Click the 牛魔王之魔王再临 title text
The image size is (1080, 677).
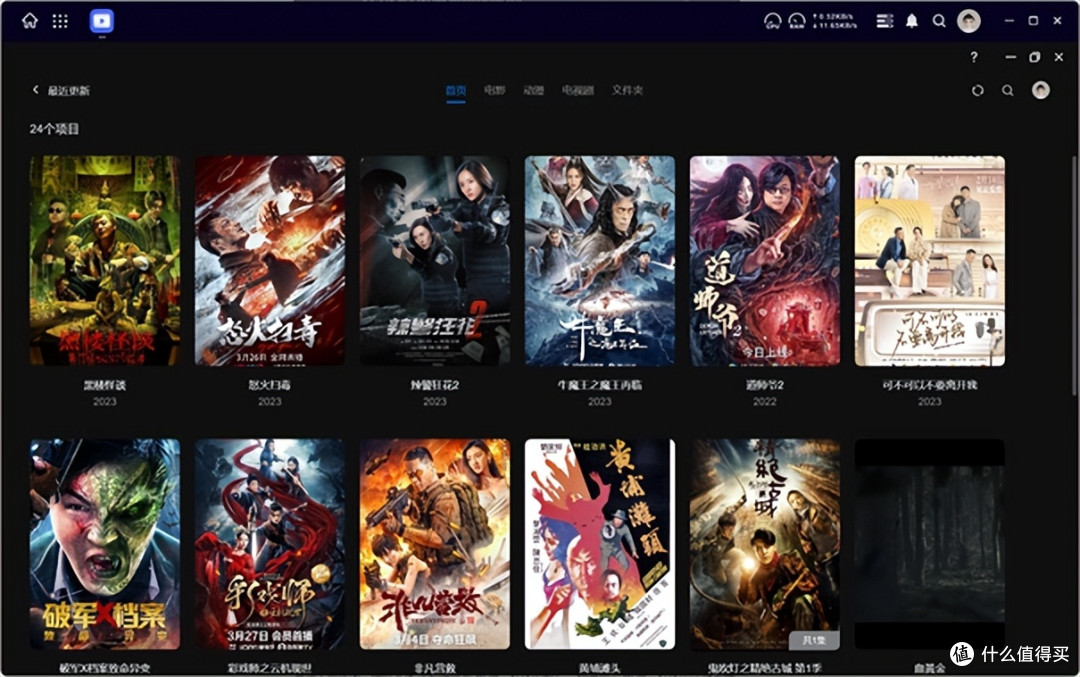click(600, 385)
